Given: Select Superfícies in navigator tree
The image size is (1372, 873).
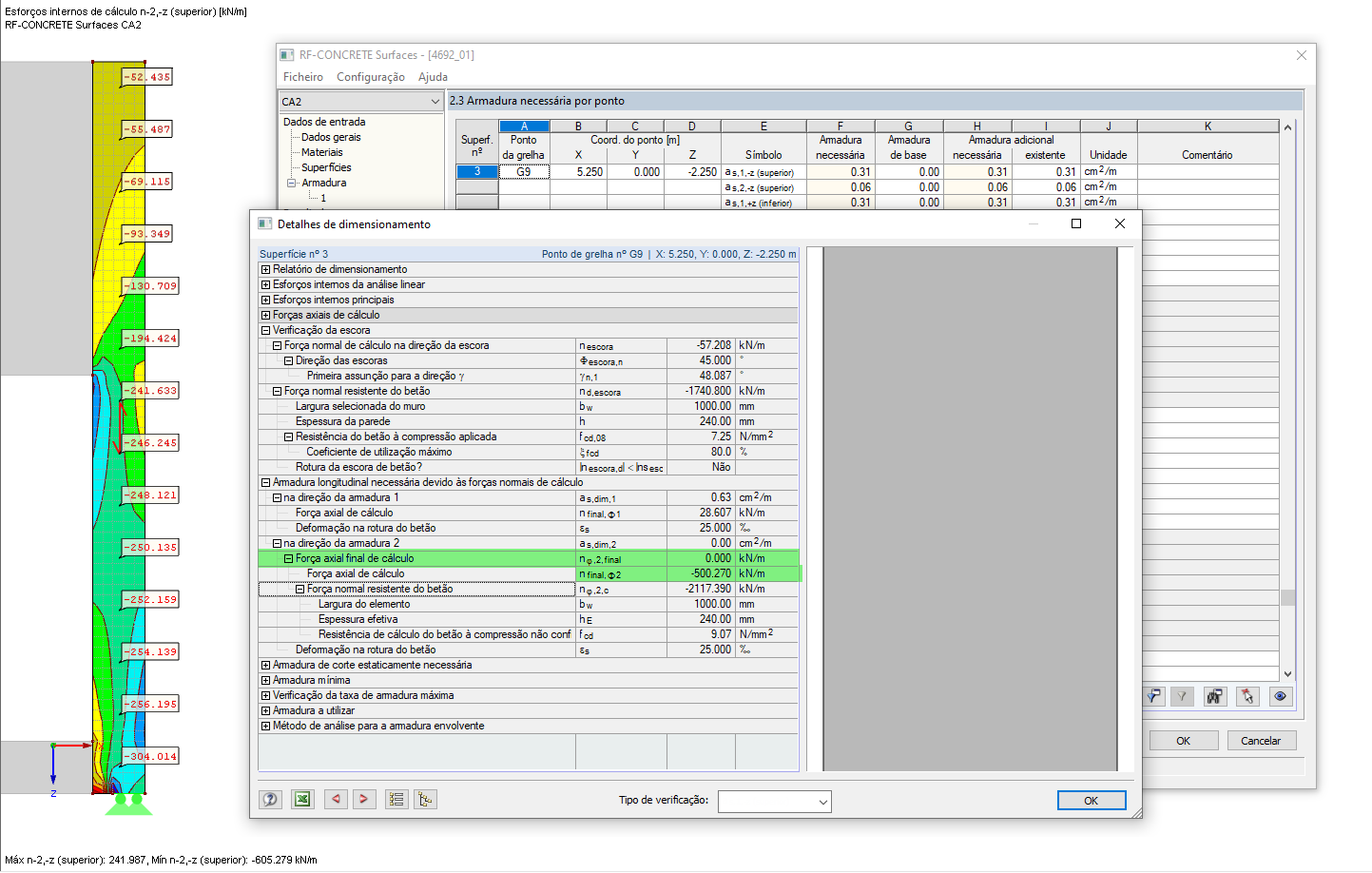Looking at the screenshot, I should click(x=326, y=167).
